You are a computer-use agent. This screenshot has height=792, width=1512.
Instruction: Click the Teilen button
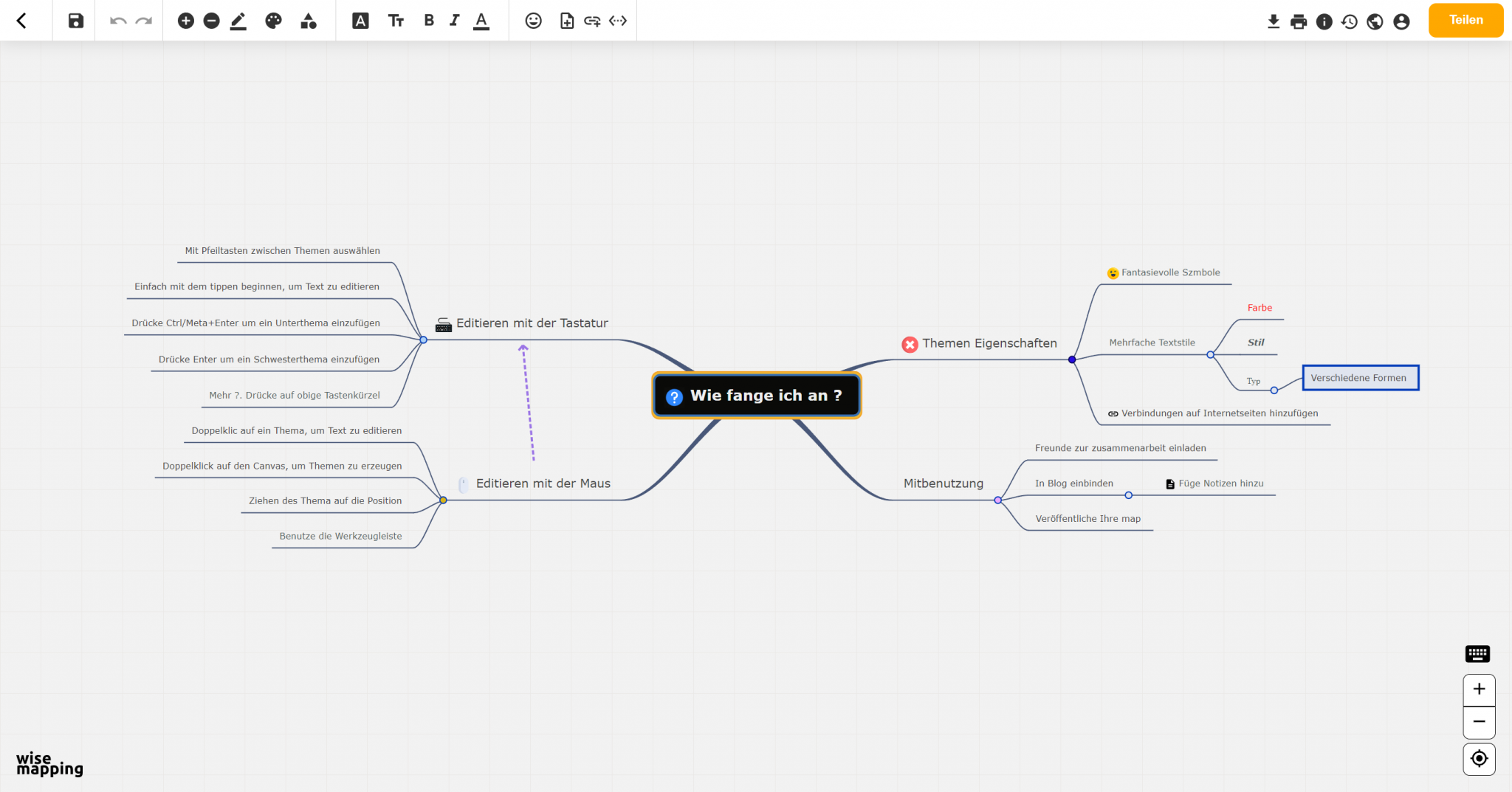[x=1465, y=20]
